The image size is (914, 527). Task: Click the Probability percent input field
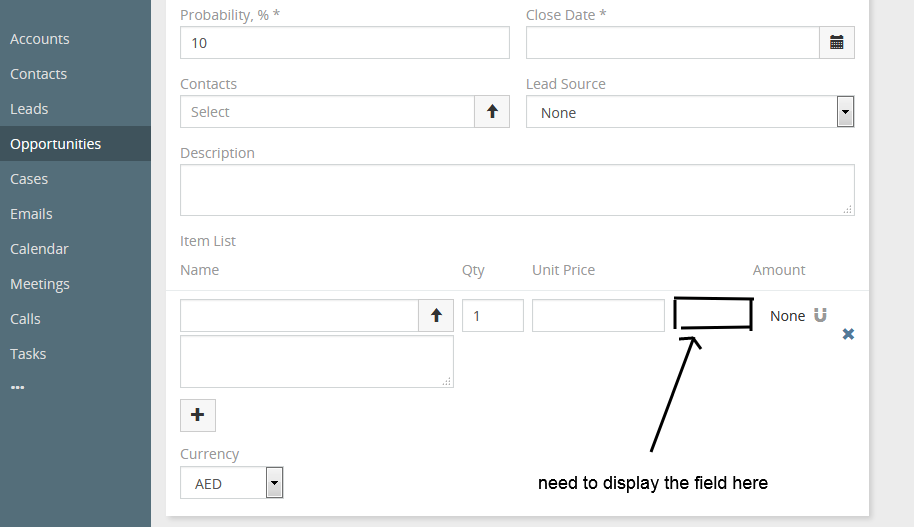point(344,43)
